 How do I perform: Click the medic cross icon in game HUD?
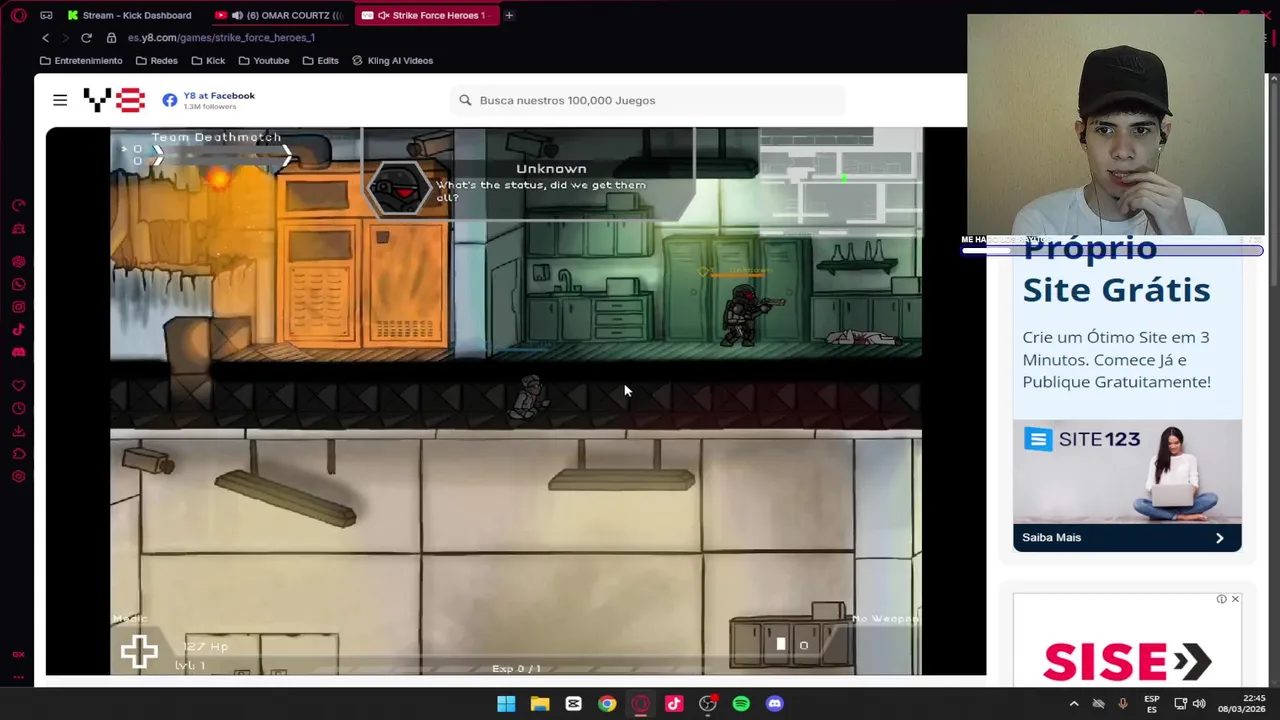pyautogui.click(x=139, y=652)
